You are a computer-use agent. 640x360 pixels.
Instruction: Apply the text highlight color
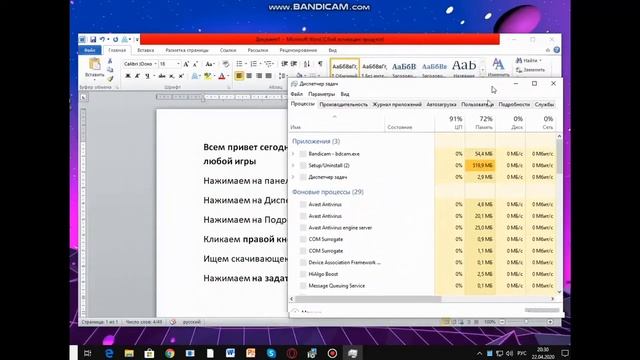coord(208,76)
